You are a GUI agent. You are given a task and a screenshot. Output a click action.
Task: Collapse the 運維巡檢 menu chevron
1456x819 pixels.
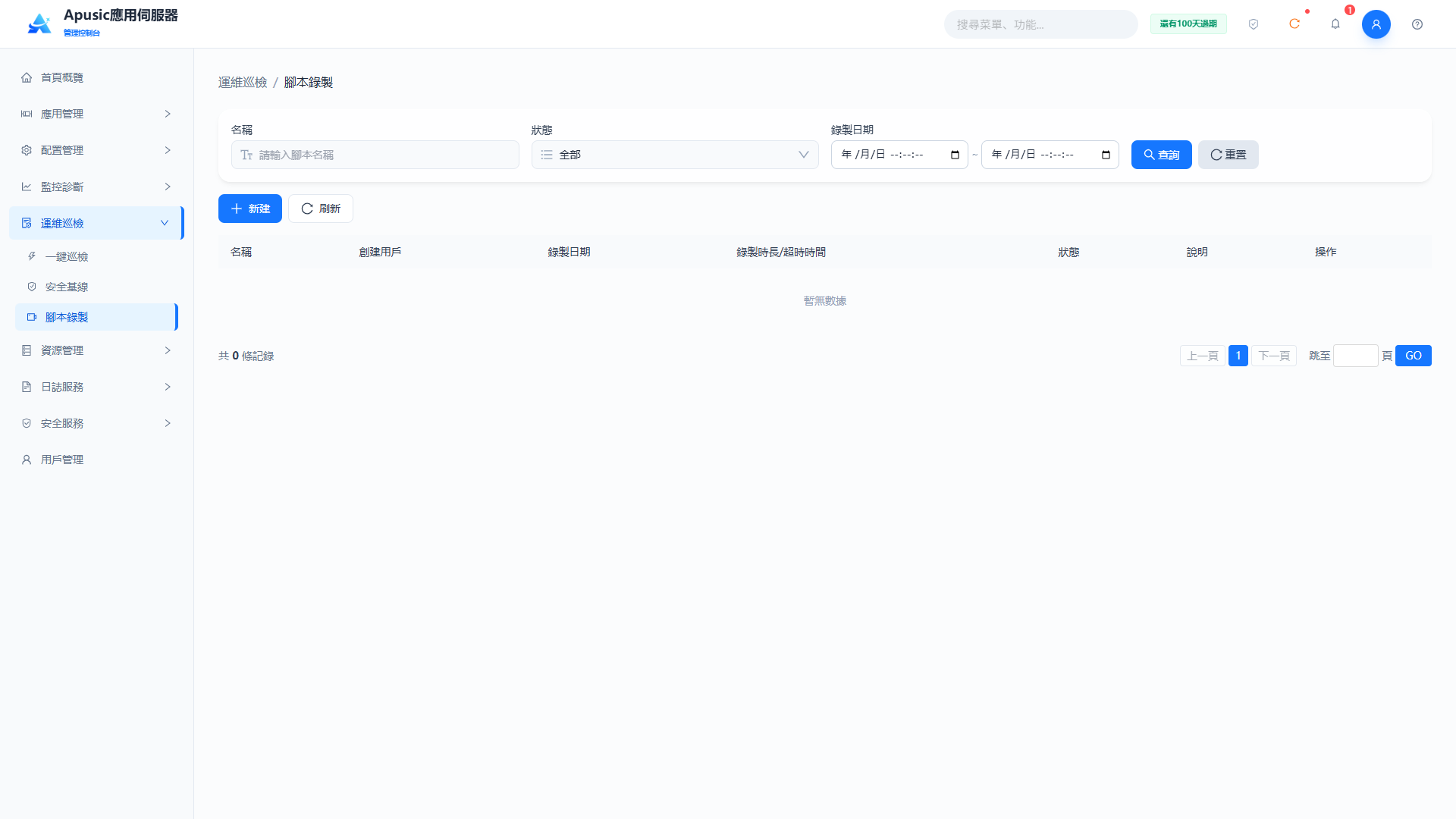click(x=165, y=223)
